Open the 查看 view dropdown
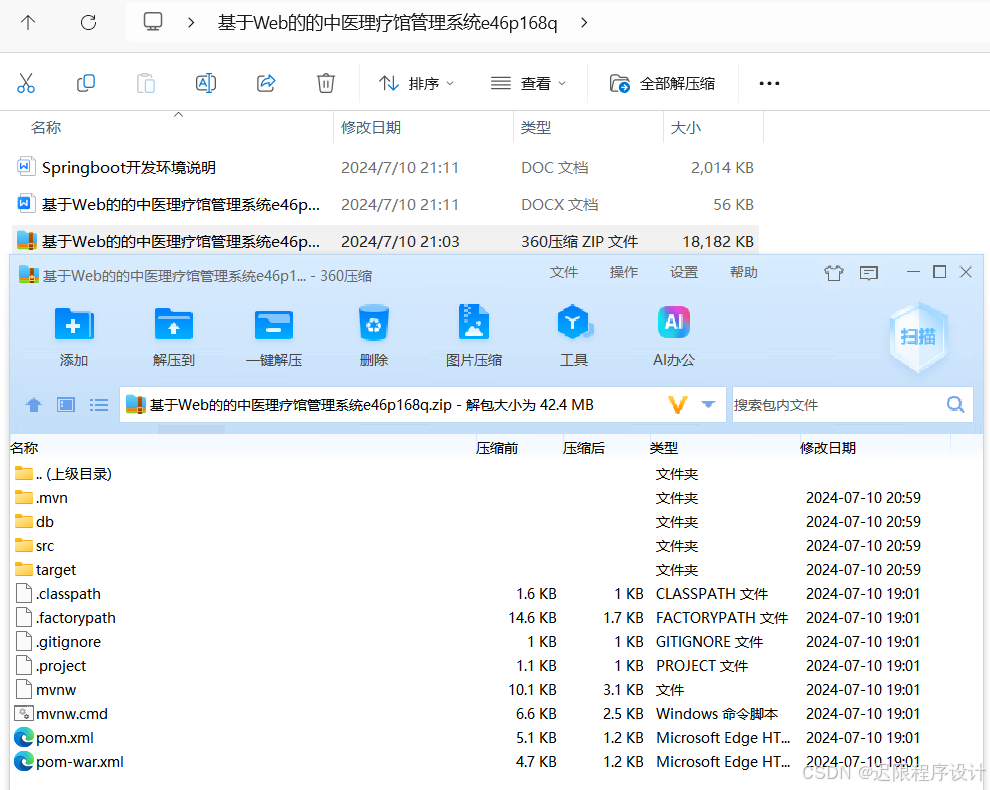The image size is (990, 790). (x=529, y=83)
